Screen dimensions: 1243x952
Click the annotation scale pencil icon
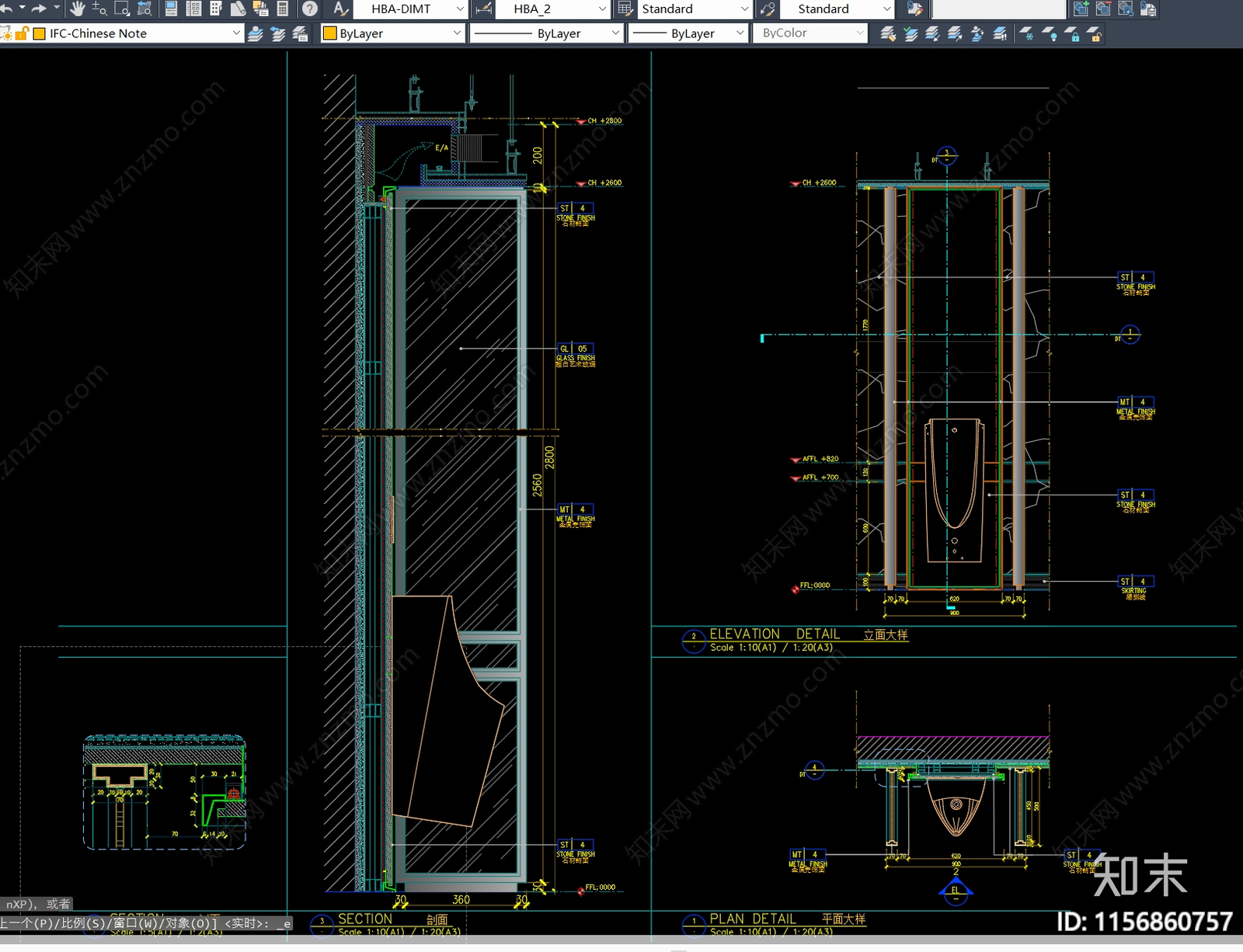click(x=915, y=9)
